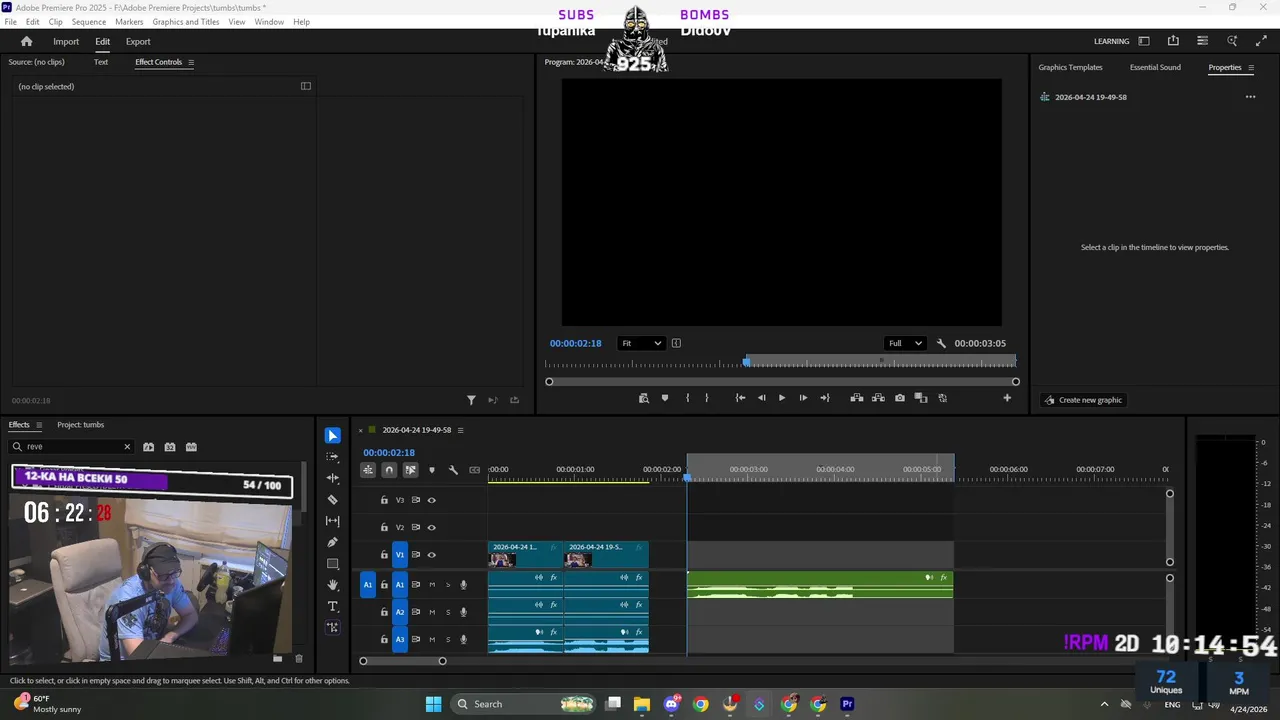
Task: Click the timeline horizontal zoom scroll bar
Action: tap(403, 661)
